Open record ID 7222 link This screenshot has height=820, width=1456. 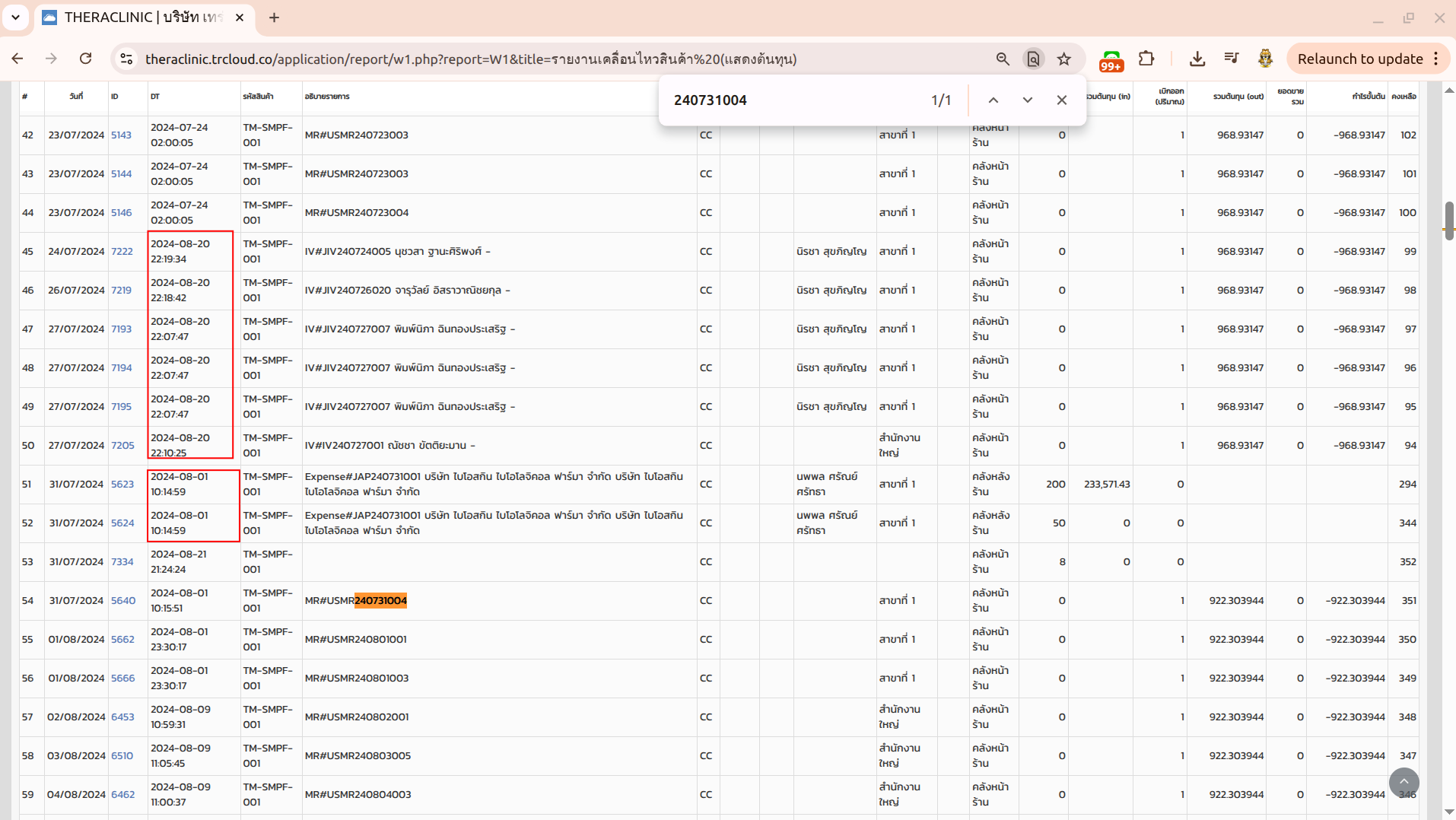(x=122, y=251)
